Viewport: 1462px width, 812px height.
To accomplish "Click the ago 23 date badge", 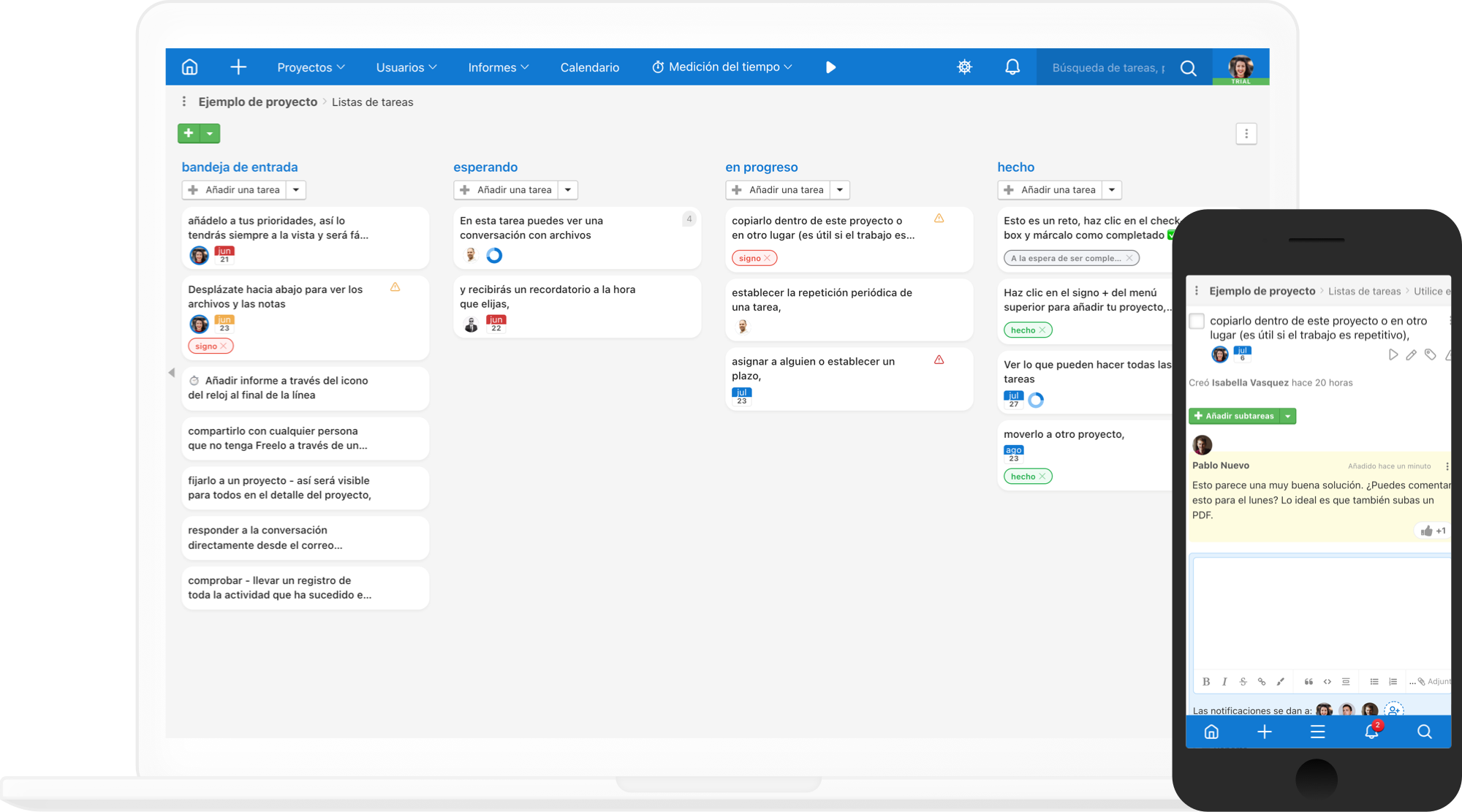I will 1014,454.
